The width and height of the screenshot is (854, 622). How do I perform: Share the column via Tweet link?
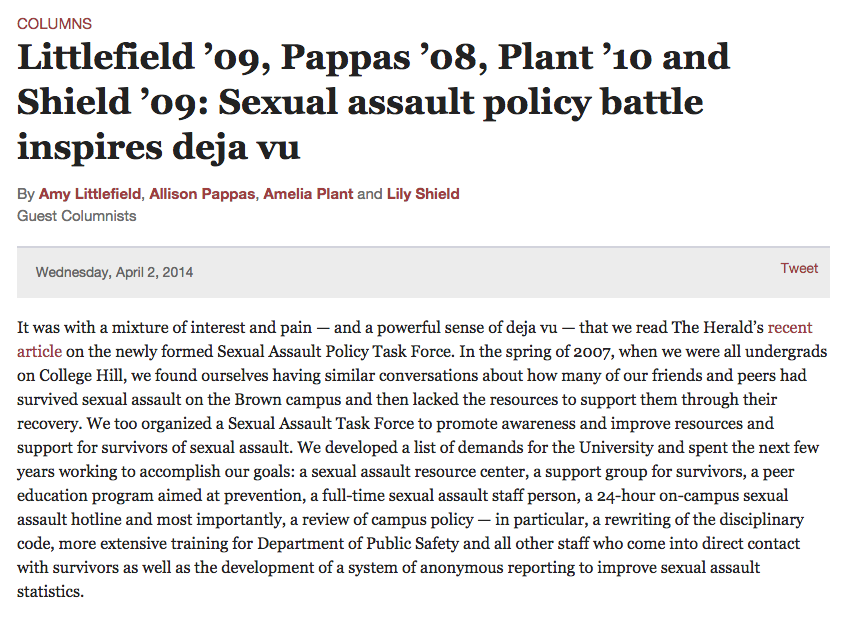tap(799, 268)
